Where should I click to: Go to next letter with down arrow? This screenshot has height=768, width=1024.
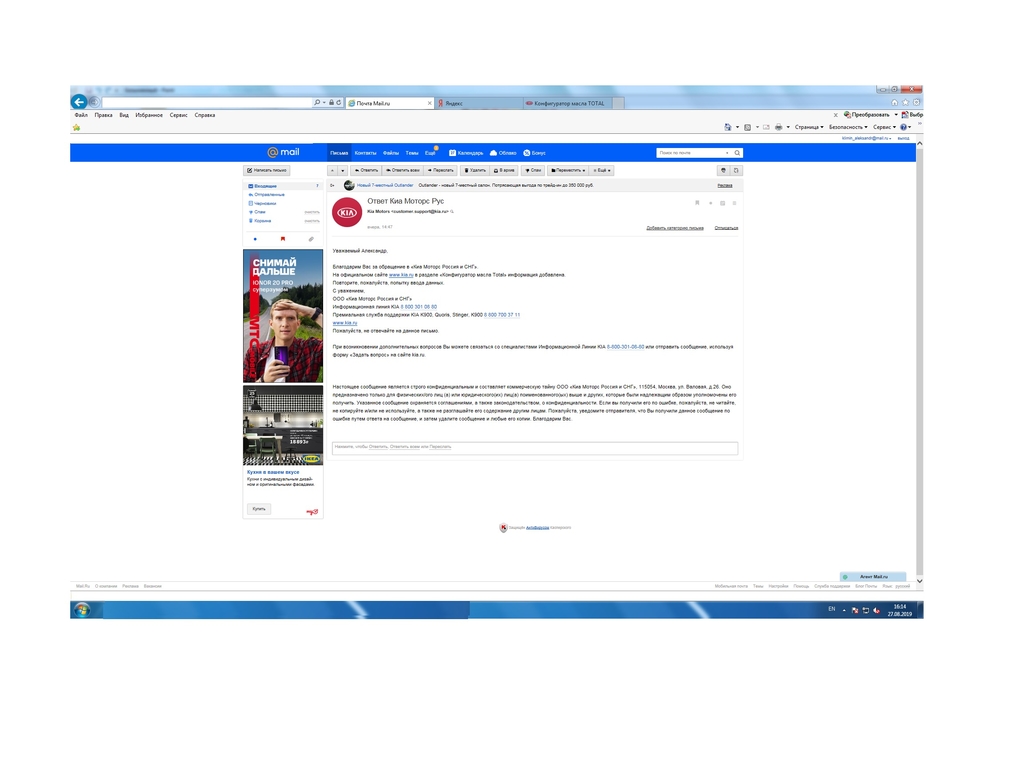click(342, 170)
